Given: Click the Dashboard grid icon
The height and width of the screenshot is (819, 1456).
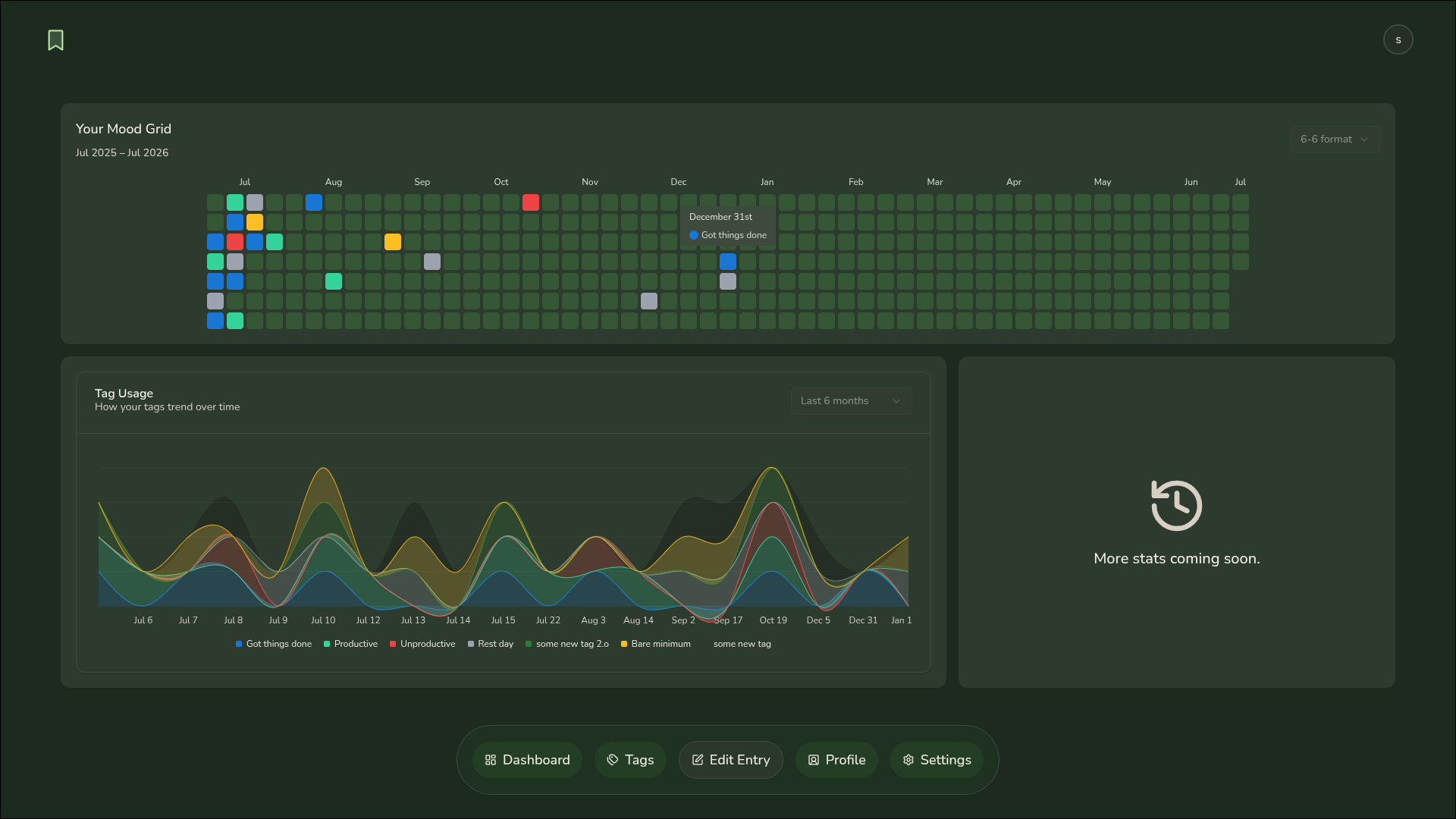Looking at the screenshot, I should click(x=491, y=760).
